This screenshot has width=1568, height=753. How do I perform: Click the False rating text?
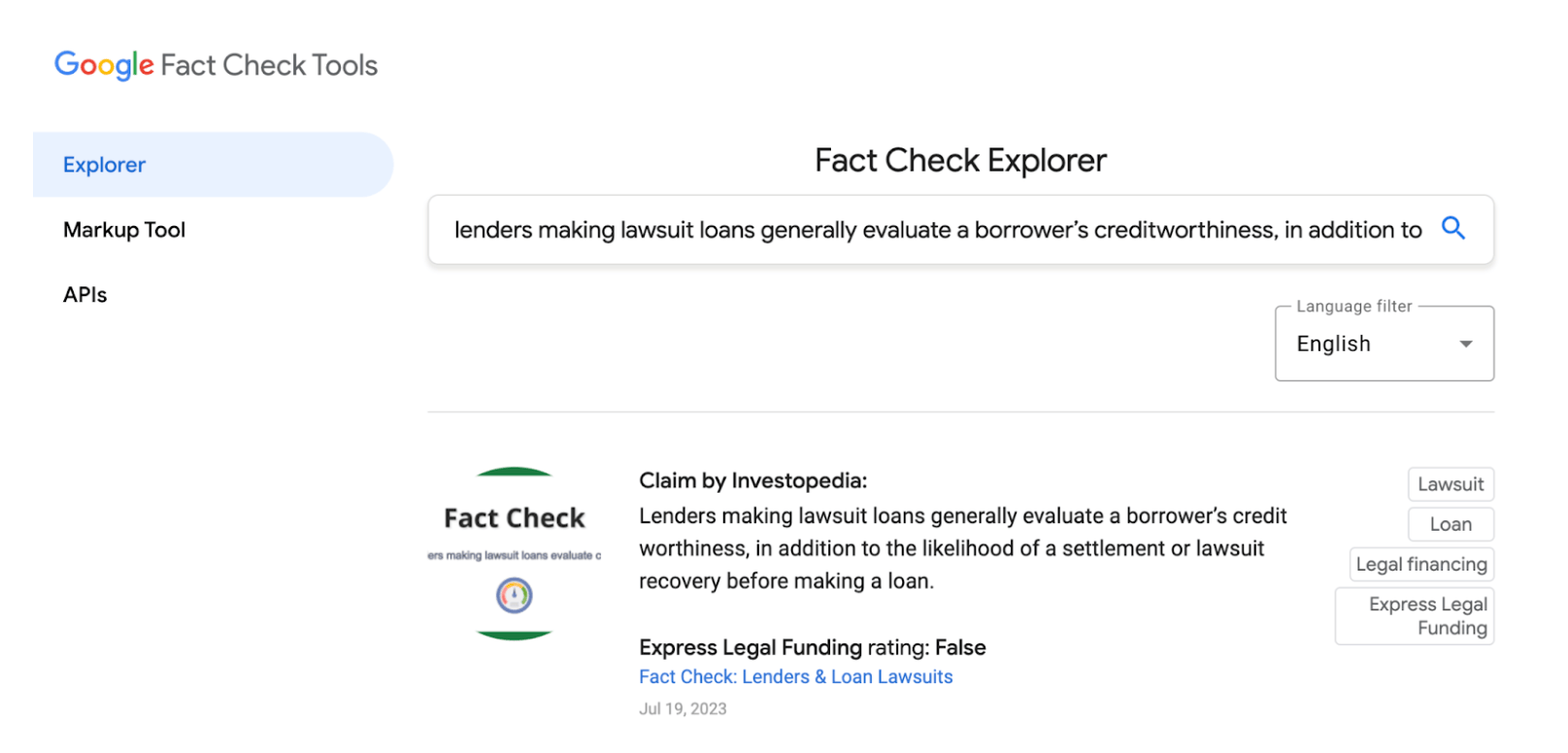point(962,647)
